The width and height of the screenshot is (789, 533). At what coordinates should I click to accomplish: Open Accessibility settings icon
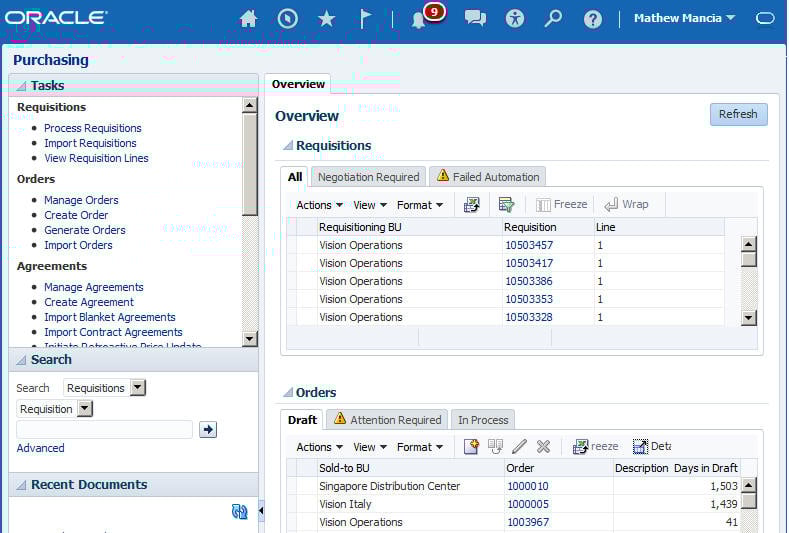point(514,19)
